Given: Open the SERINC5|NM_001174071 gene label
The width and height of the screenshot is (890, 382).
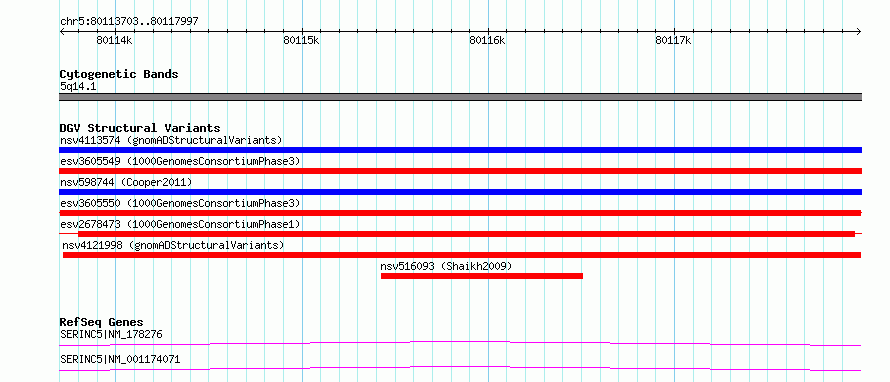Looking at the screenshot, I should pos(120,359).
